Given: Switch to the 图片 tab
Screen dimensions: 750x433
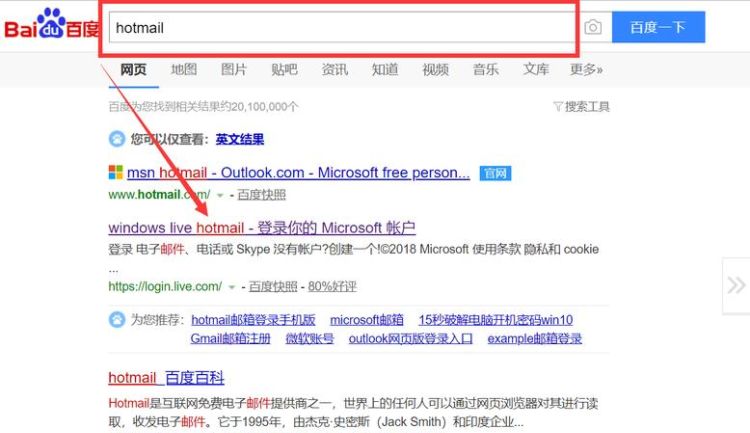Looking at the screenshot, I should point(234,70).
